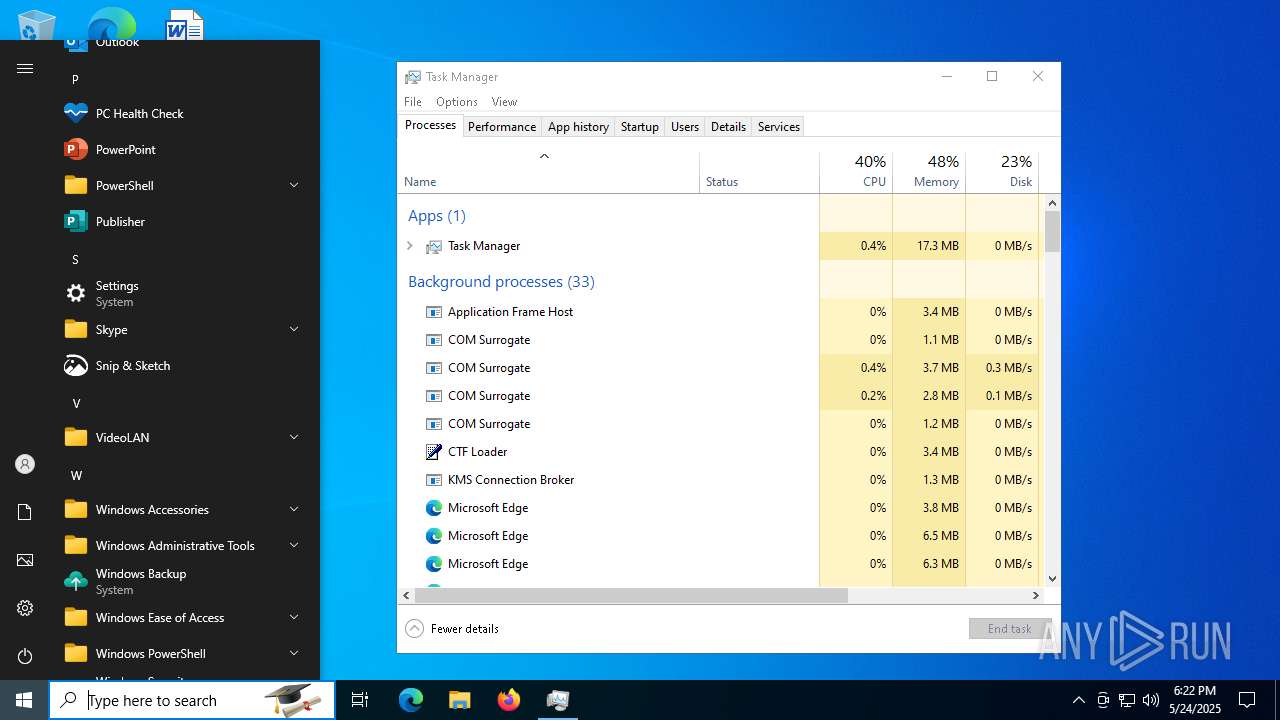Select the Background processes (33) group header
Viewport: 1280px width, 720px height.
[x=501, y=282]
